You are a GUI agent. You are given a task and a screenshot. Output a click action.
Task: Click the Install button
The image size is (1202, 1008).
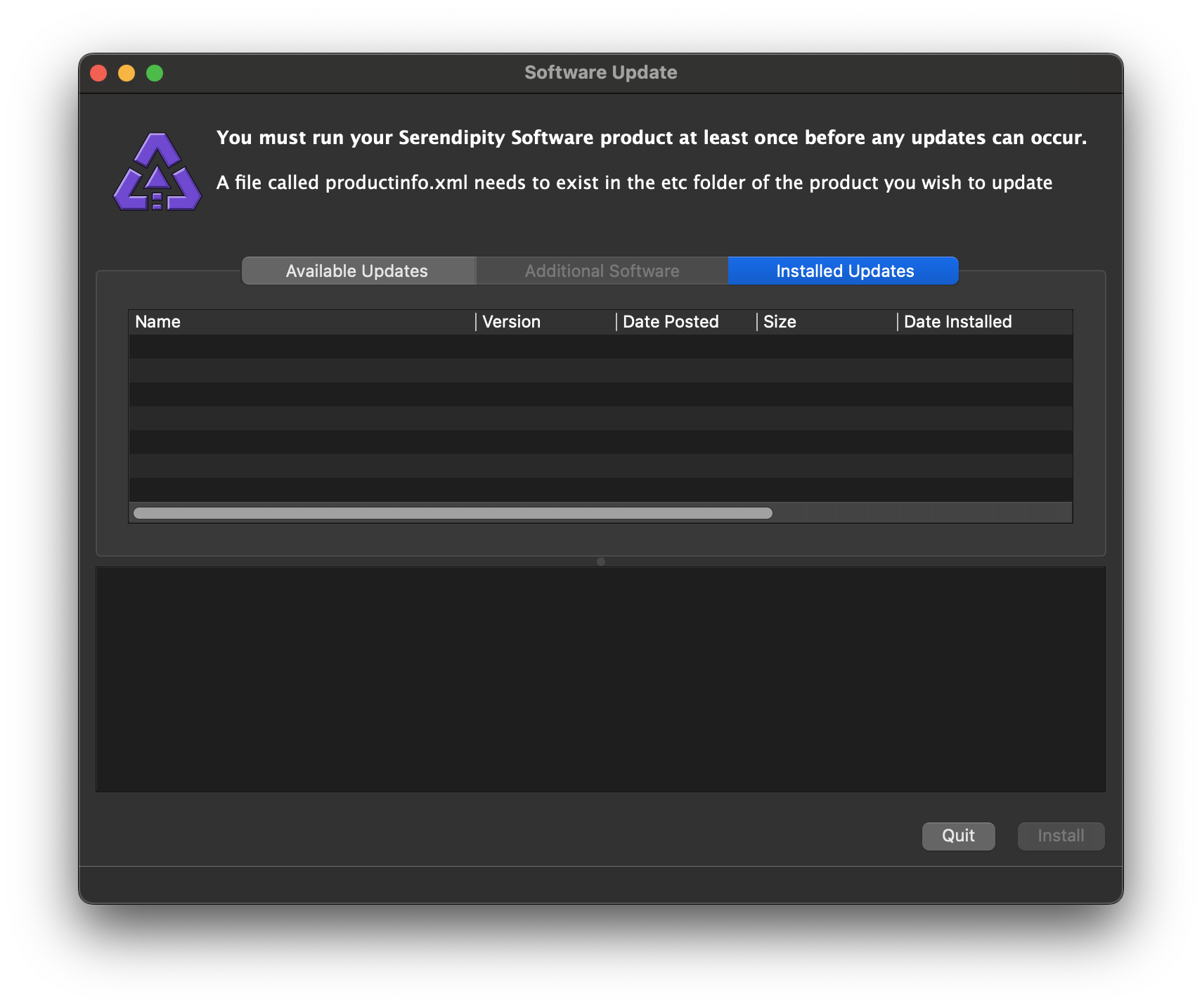(1061, 836)
